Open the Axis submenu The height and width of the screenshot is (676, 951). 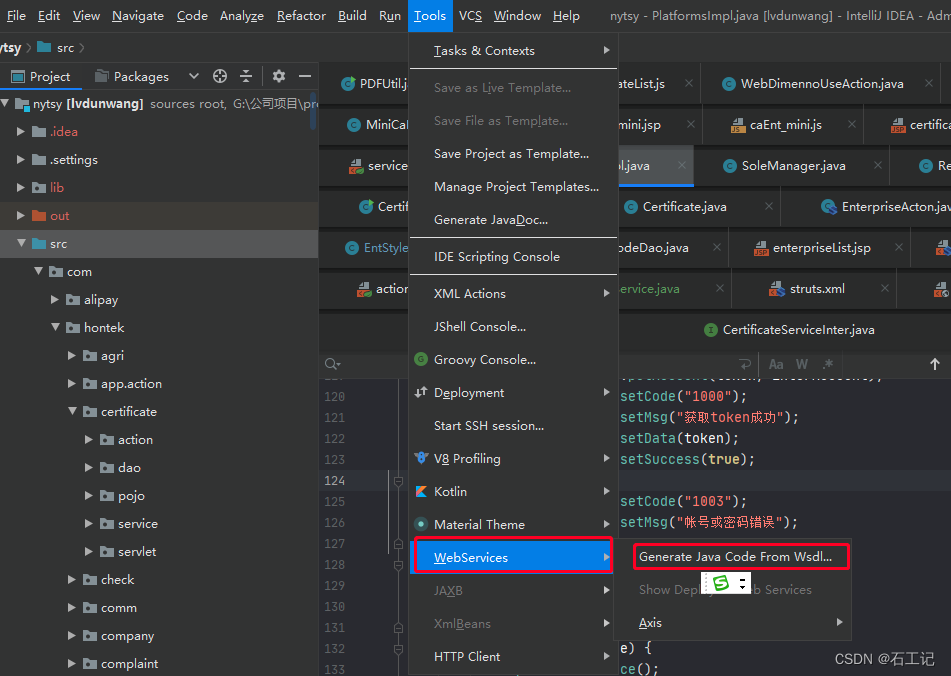(733, 623)
